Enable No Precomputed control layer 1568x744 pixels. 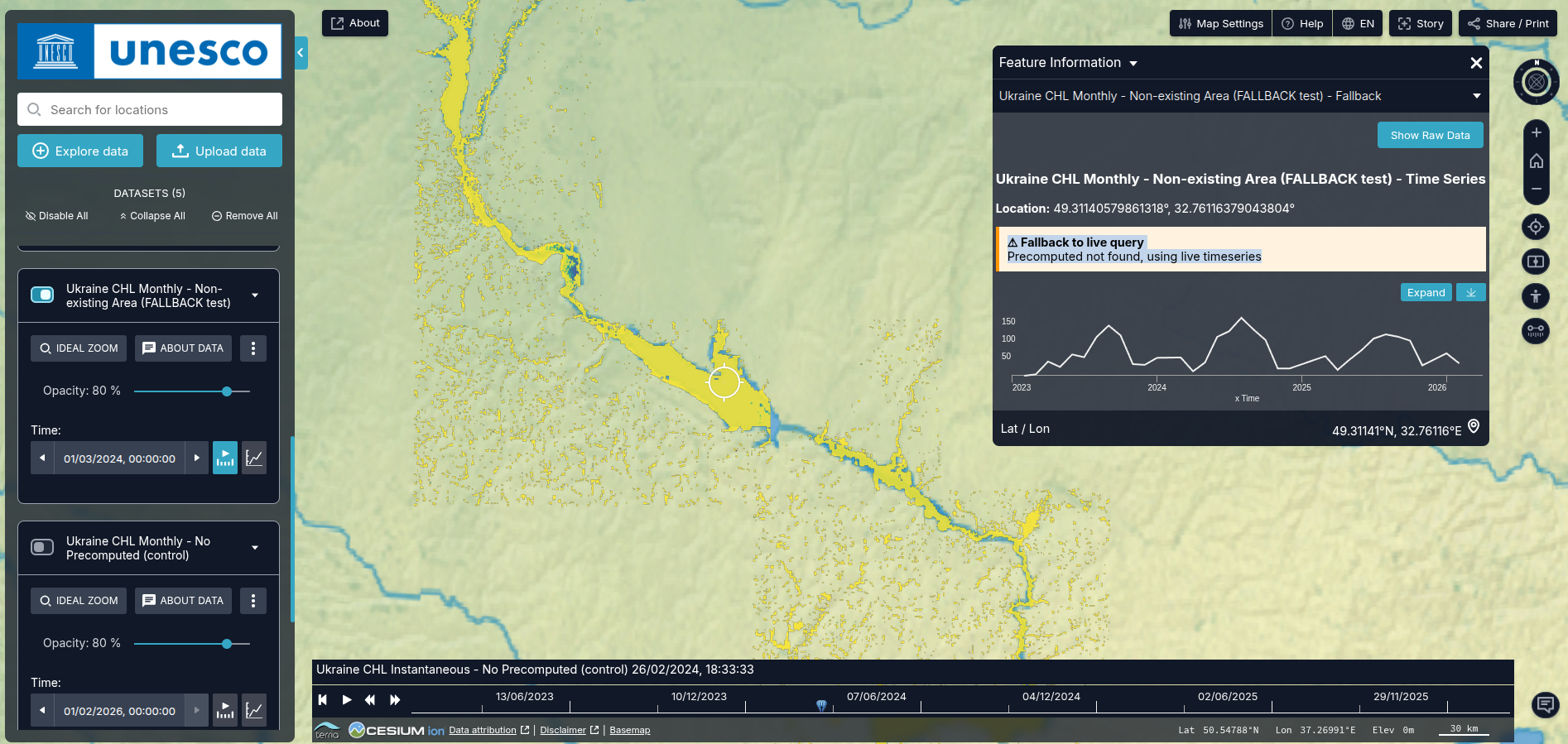click(42, 547)
